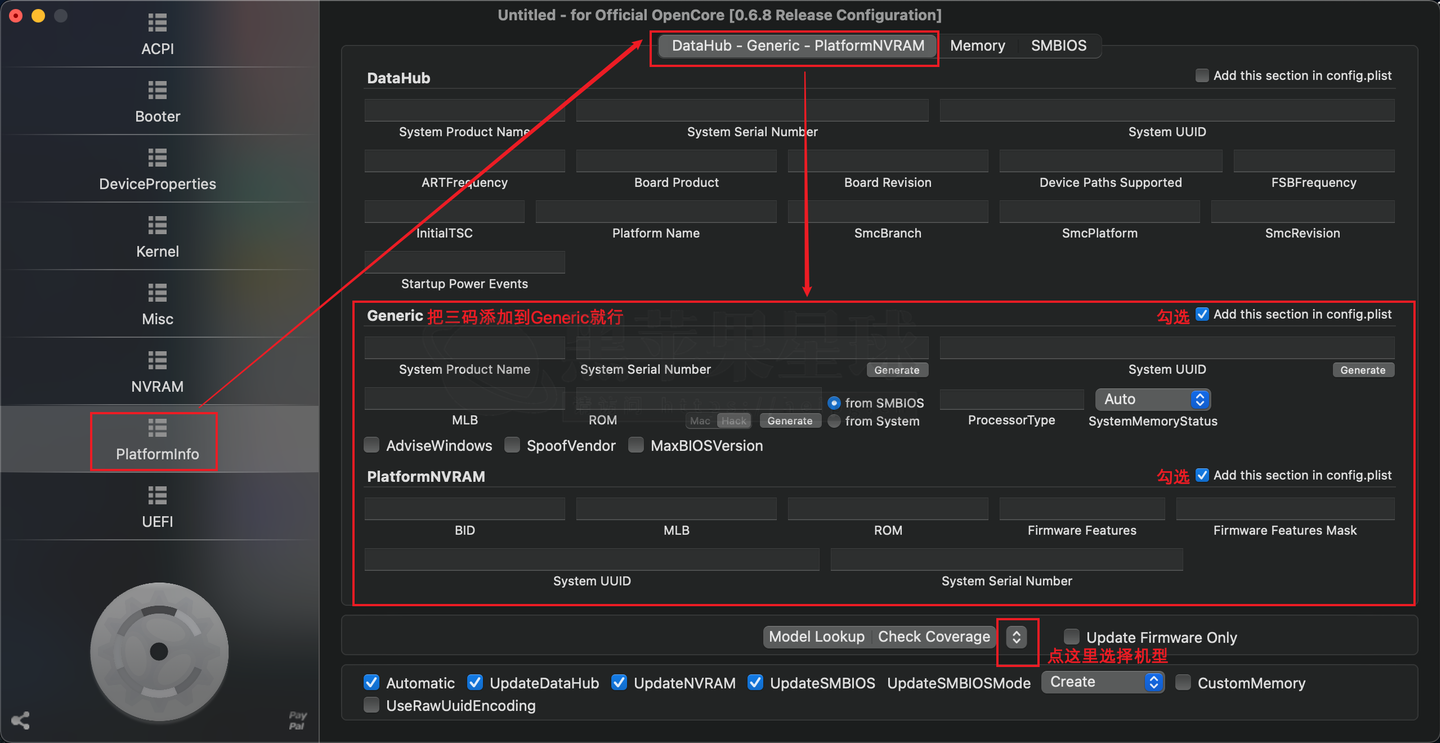Image resolution: width=1440 pixels, height=743 pixels.
Task: Click the Platform Name field
Action: 656,211
